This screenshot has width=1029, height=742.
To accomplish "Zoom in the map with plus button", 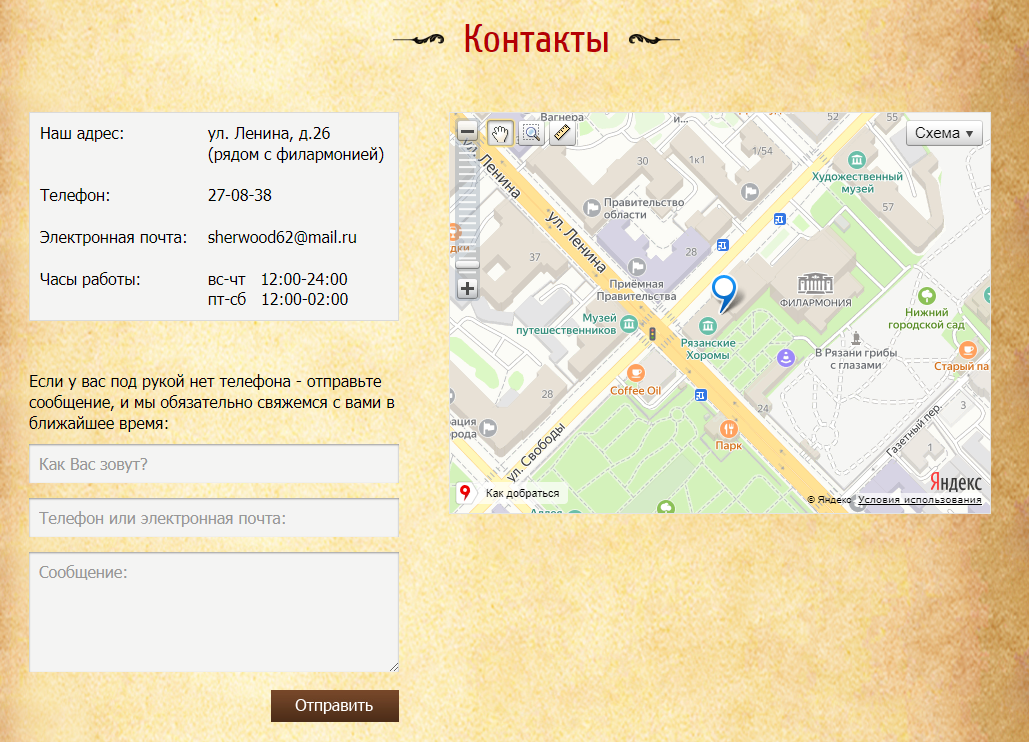I will [x=467, y=289].
